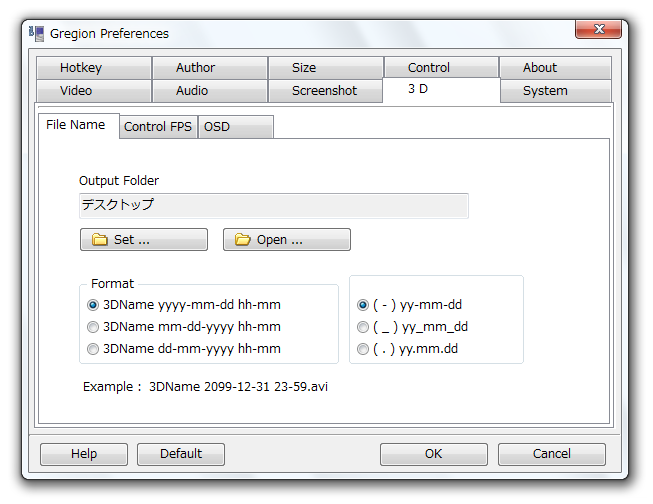Switch to the Video tab
Viewport: 653px width, 504px height.
click(94, 90)
